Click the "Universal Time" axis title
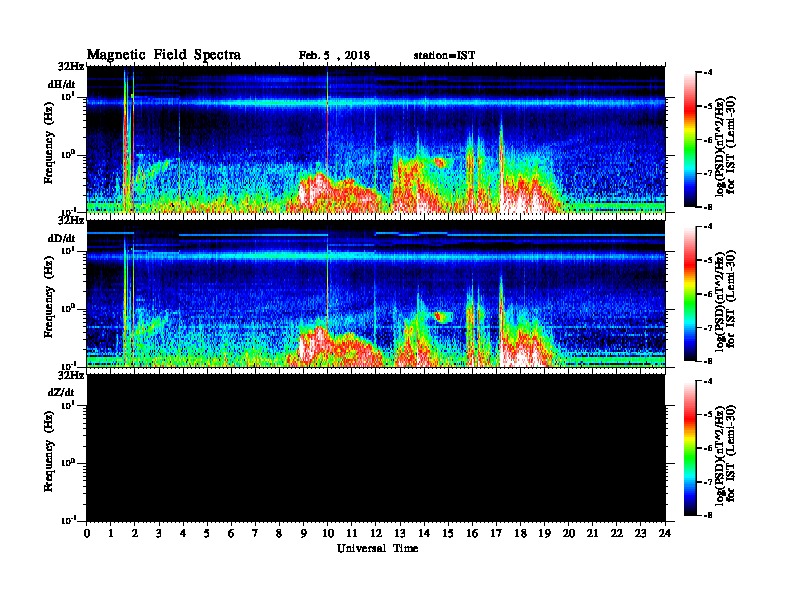This screenshot has height=612, width=792. [377, 548]
